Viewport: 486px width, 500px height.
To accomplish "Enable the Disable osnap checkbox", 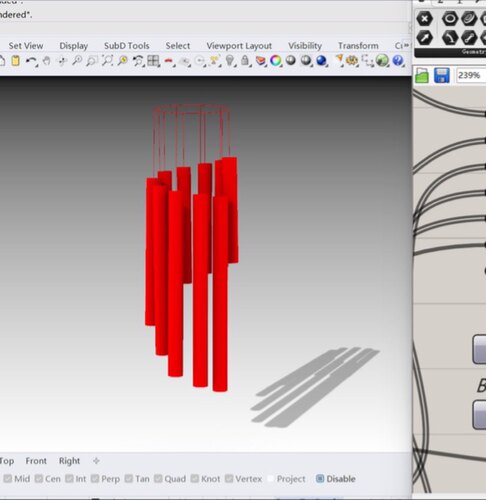I will pyautogui.click(x=320, y=479).
